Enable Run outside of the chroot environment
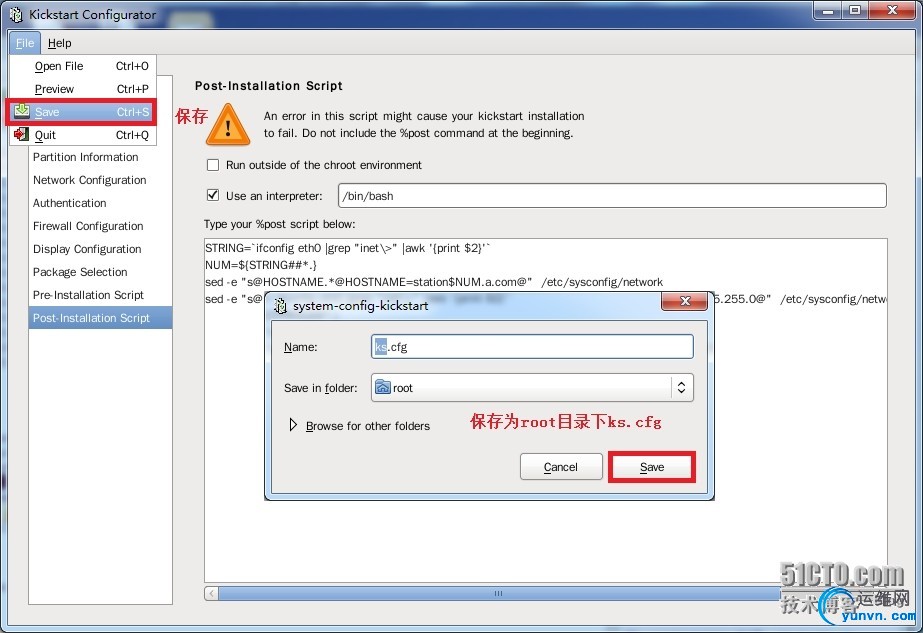The height and width of the screenshot is (633, 923). (x=213, y=165)
